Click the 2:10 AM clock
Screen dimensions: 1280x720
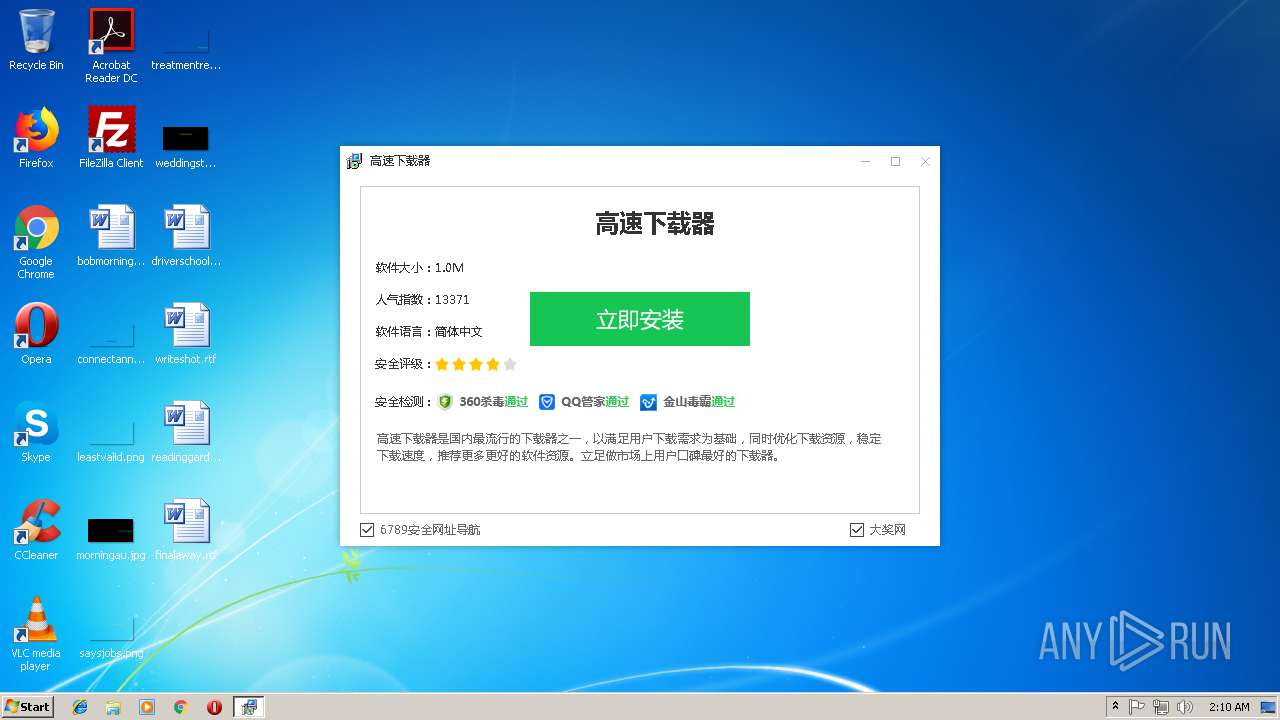(1229, 707)
